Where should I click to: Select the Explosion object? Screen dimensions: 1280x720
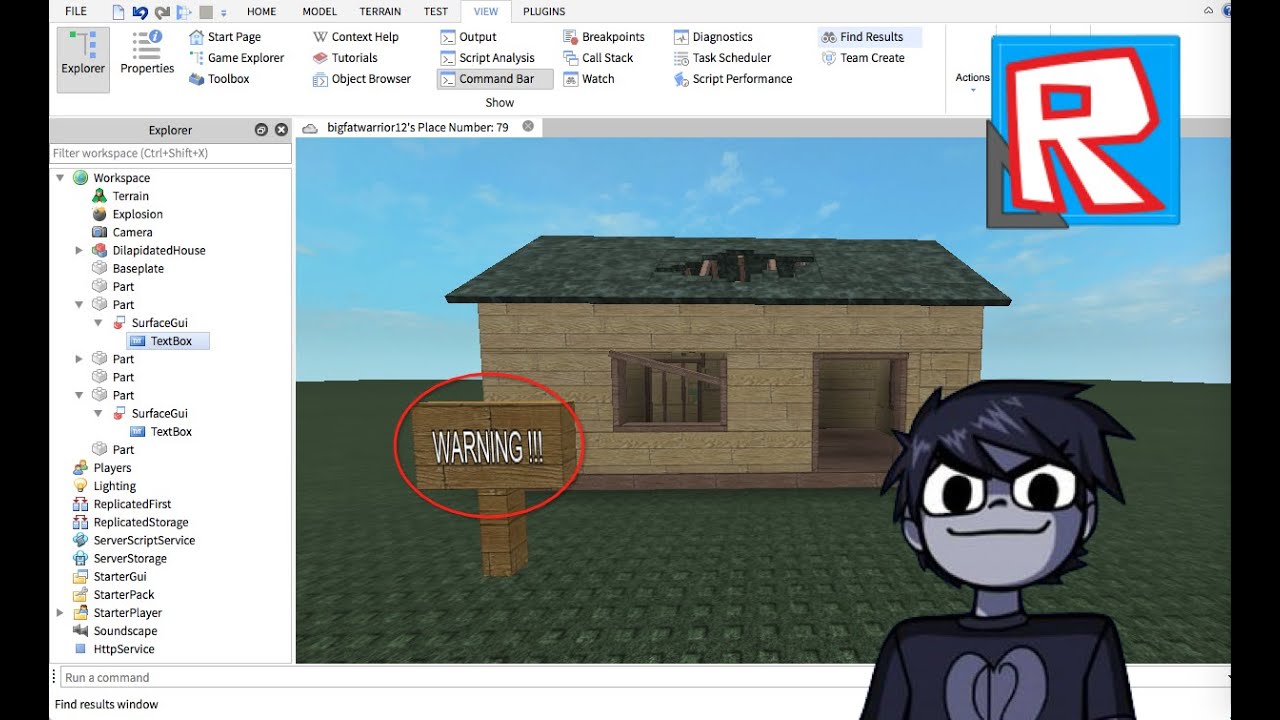pyautogui.click(x=127, y=214)
